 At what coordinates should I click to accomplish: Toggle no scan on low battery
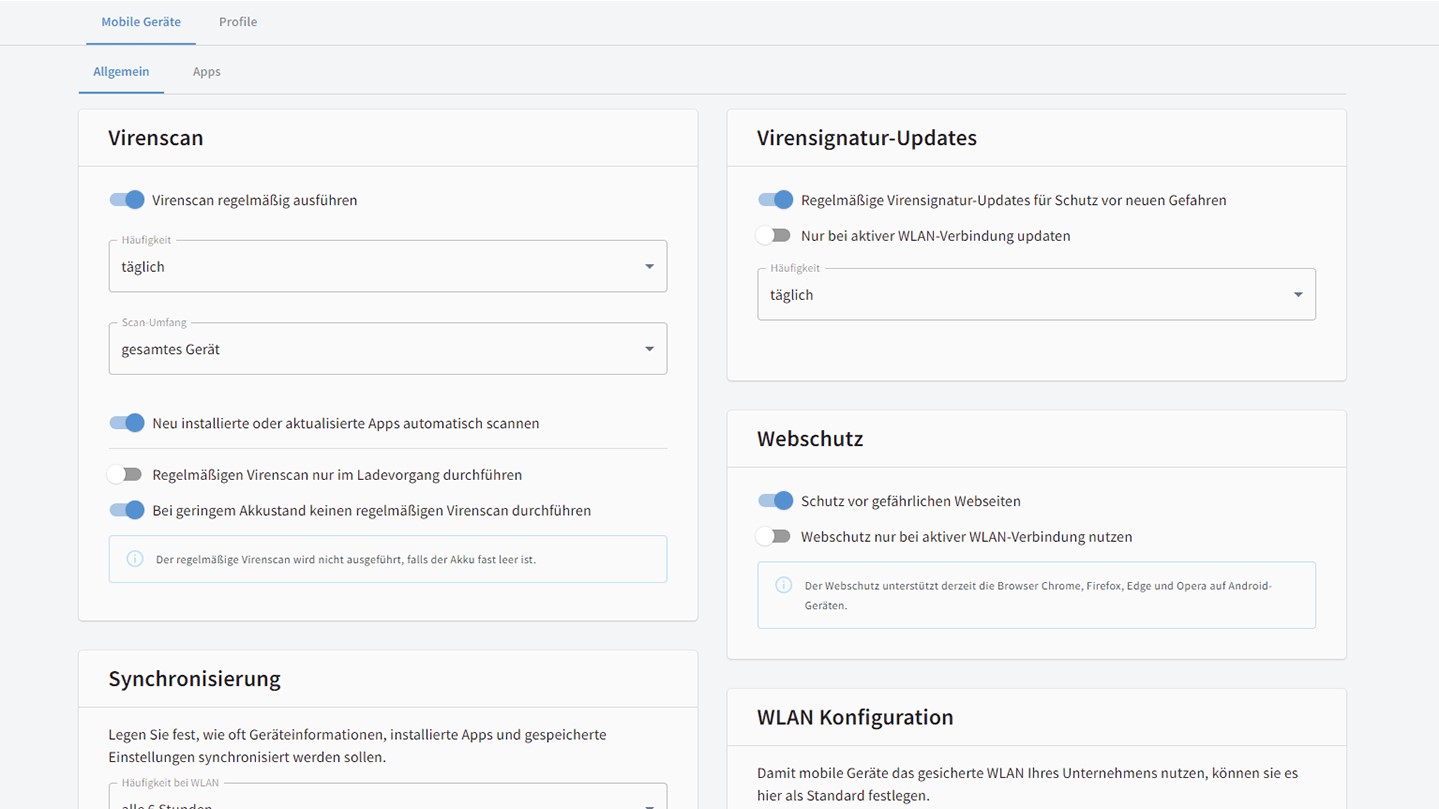[127, 511]
